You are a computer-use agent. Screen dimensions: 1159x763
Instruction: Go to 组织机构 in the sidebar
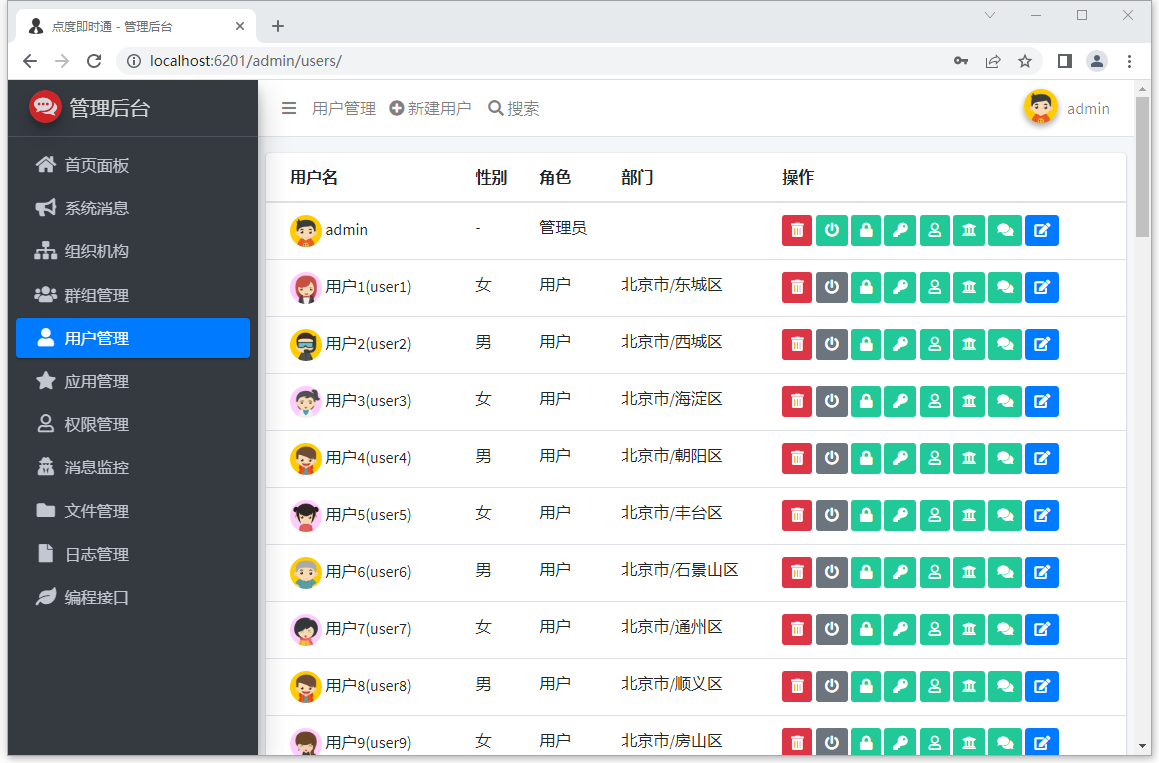[133, 251]
